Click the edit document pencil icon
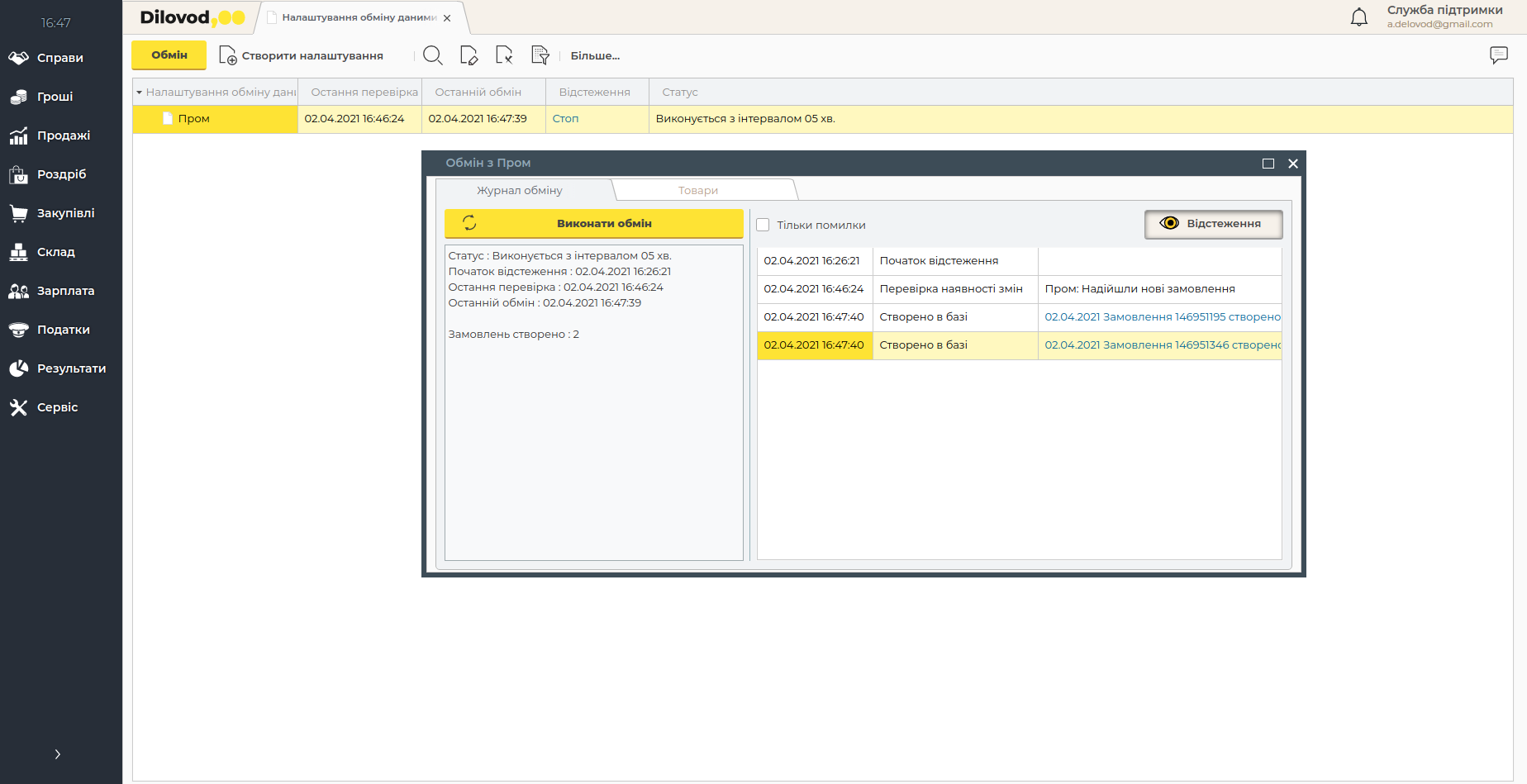The height and width of the screenshot is (784, 1527). tap(469, 55)
